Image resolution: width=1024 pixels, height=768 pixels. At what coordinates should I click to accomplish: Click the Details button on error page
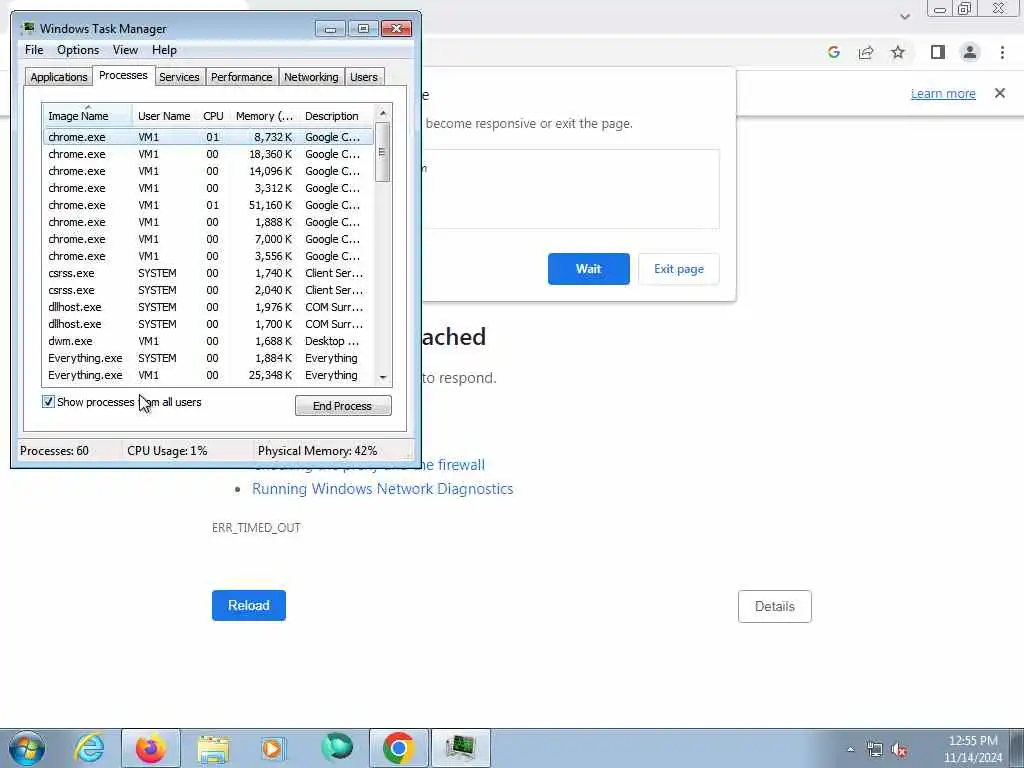tap(775, 606)
